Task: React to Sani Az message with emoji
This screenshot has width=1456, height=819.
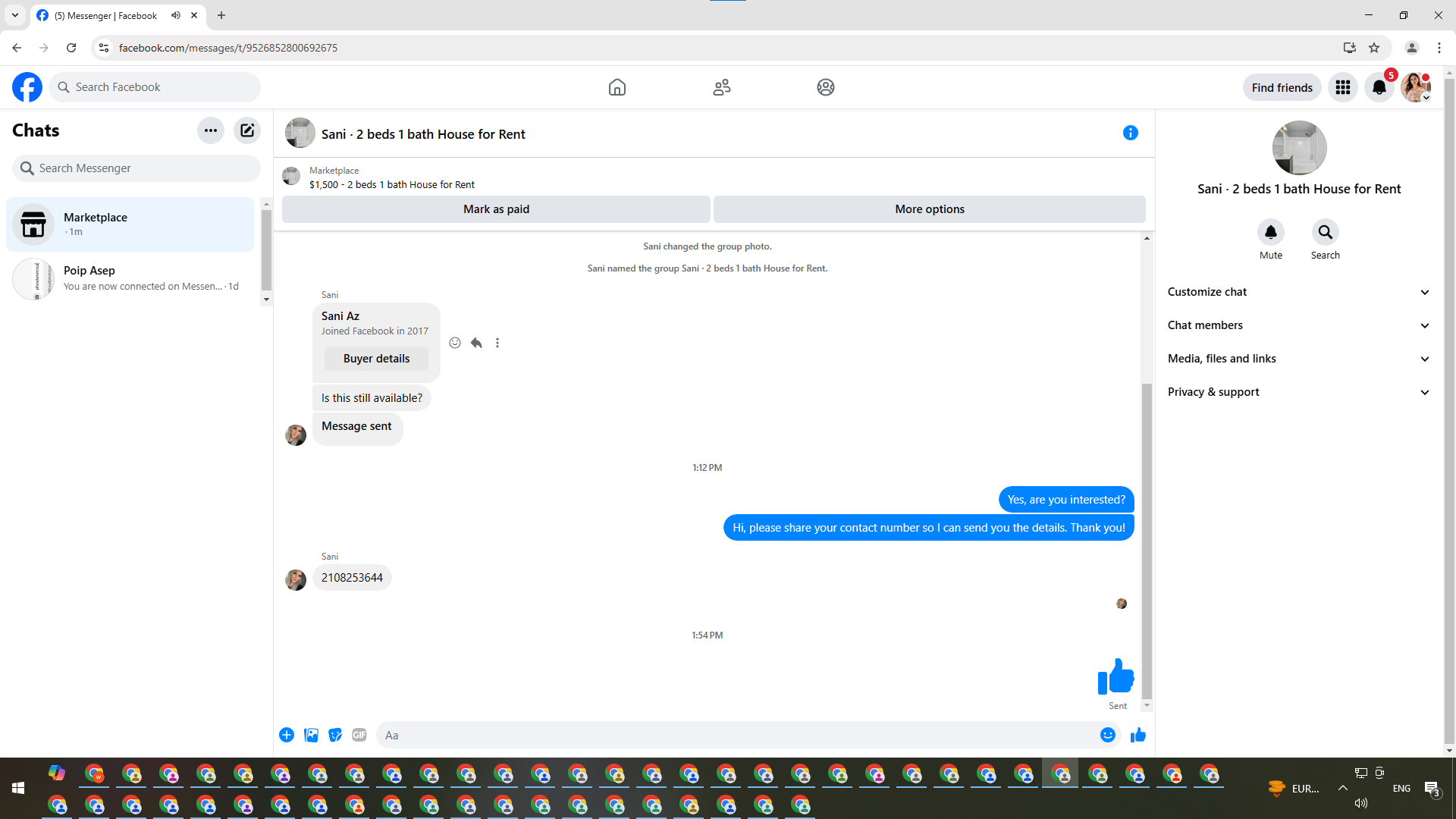Action: click(x=454, y=343)
